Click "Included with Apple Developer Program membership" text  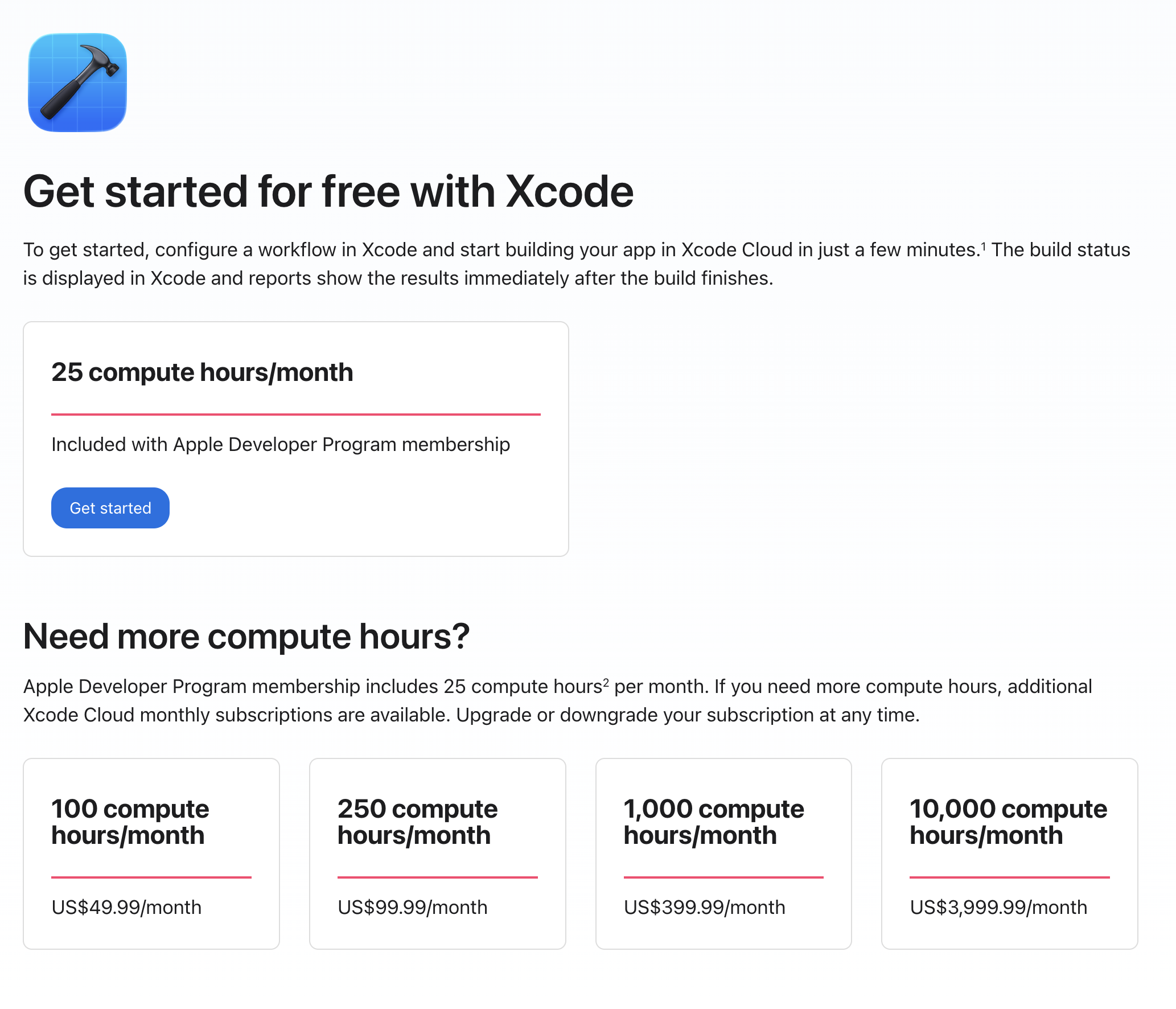point(281,445)
